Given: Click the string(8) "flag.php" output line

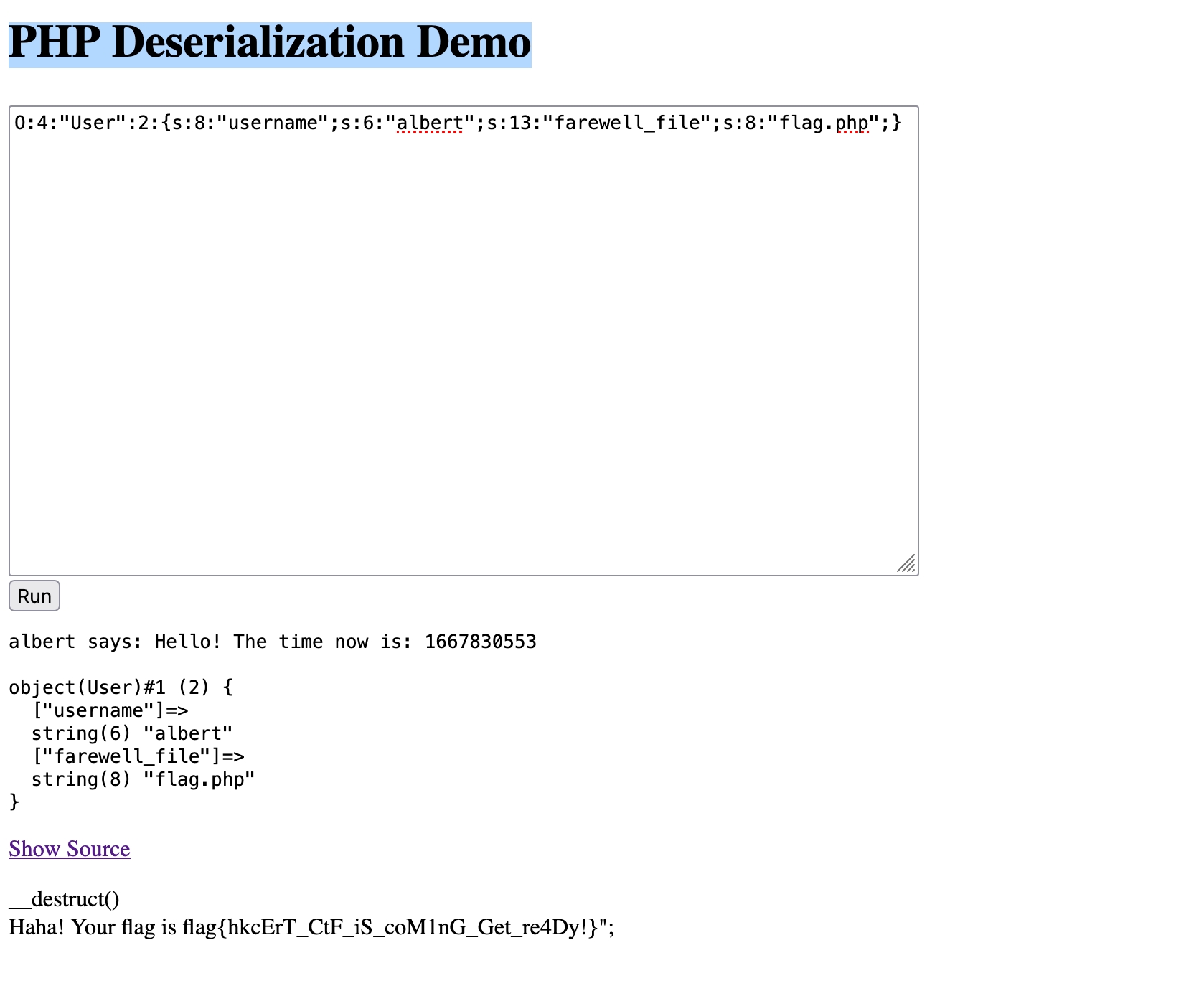Looking at the screenshot, I should (x=143, y=779).
